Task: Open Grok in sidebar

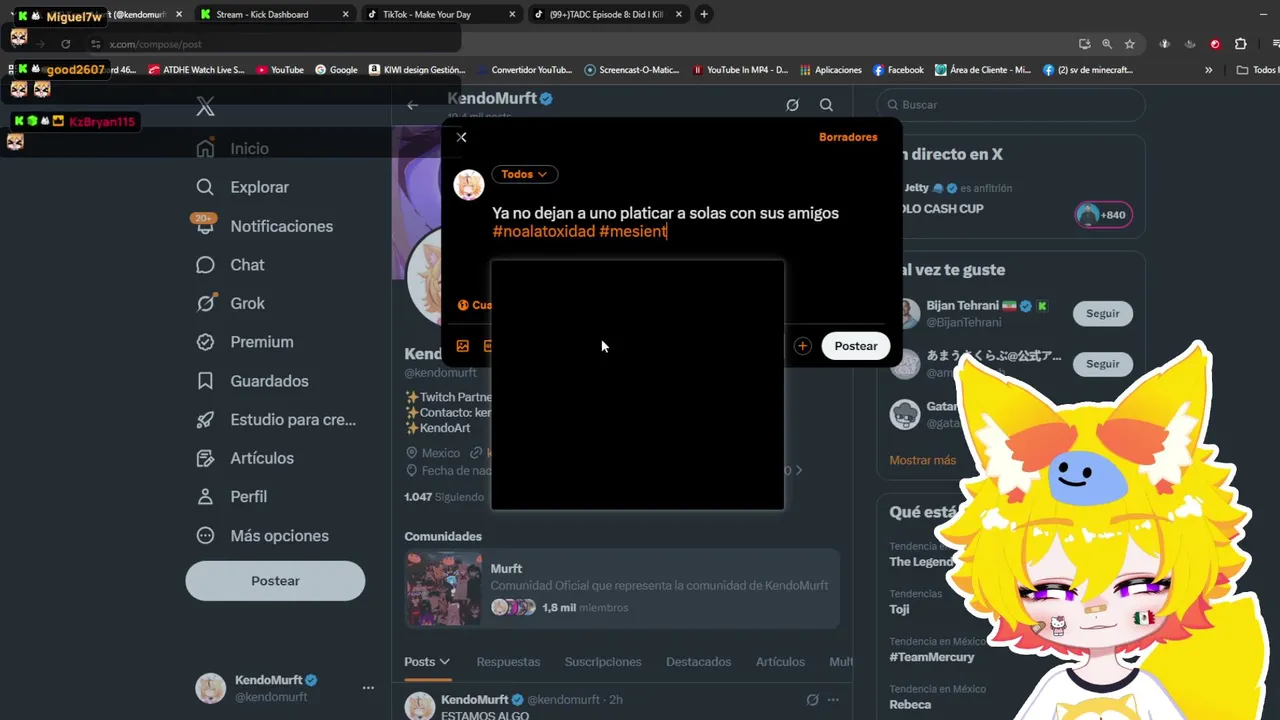Action: pyautogui.click(x=230, y=303)
